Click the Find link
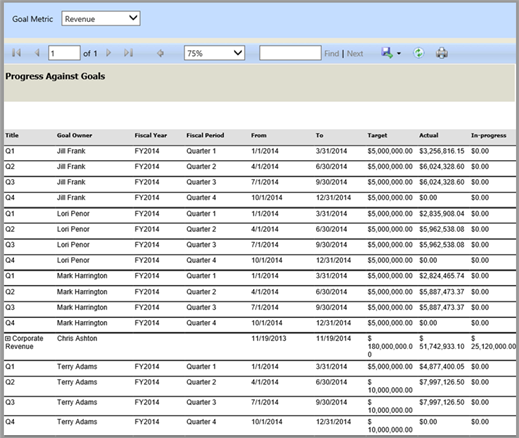519x438 pixels. tap(332, 53)
